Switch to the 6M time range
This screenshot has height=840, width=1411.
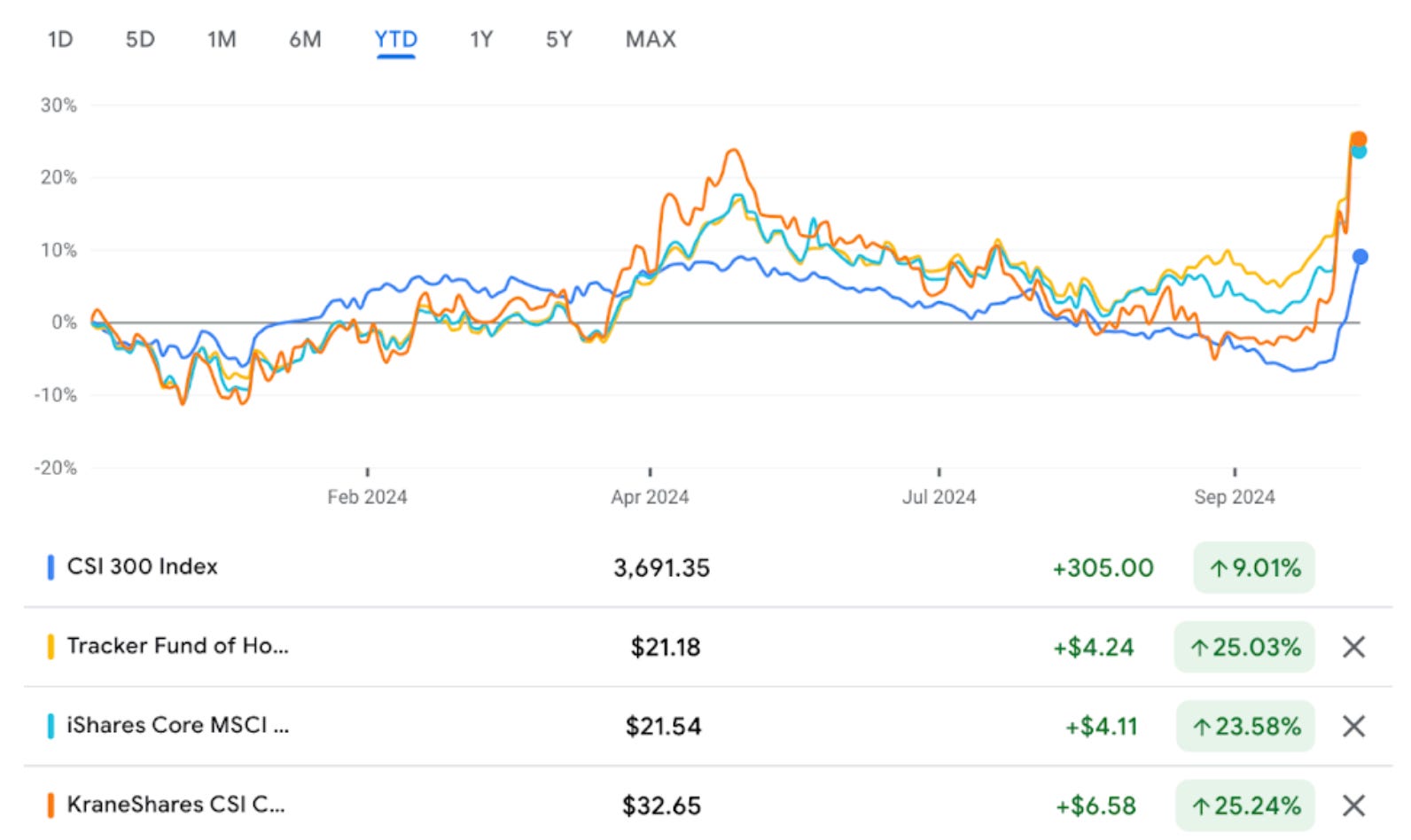(305, 39)
